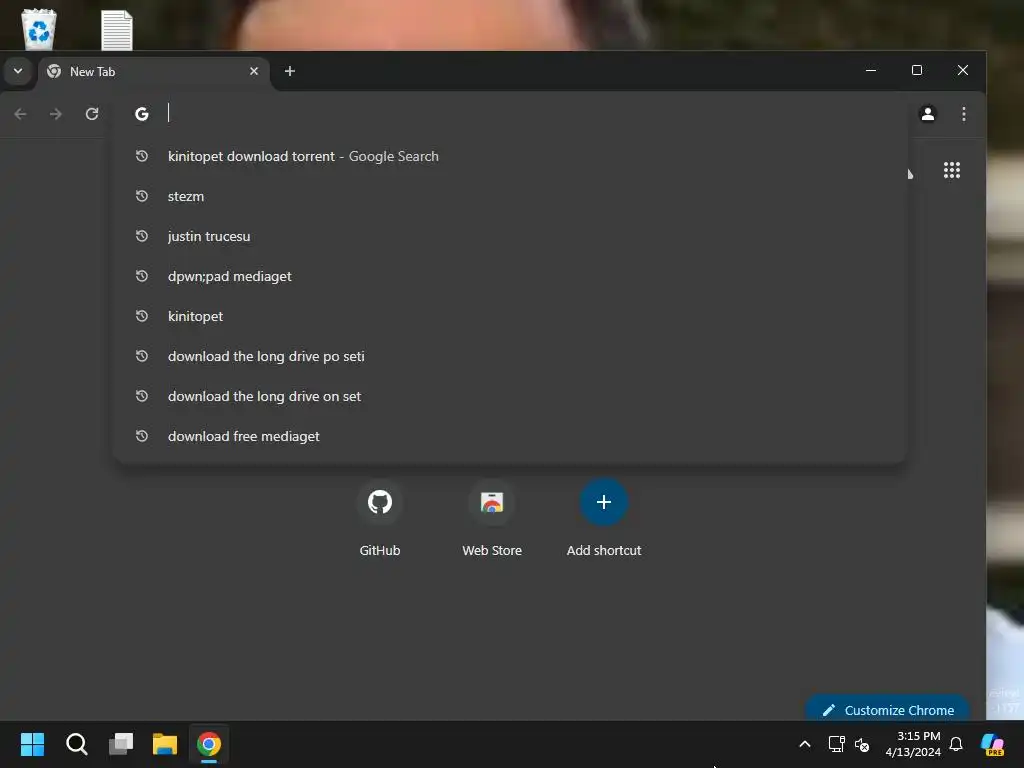Open the Web Store shortcut
This screenshot has width=1024, height=768.
tap(492, 519)
